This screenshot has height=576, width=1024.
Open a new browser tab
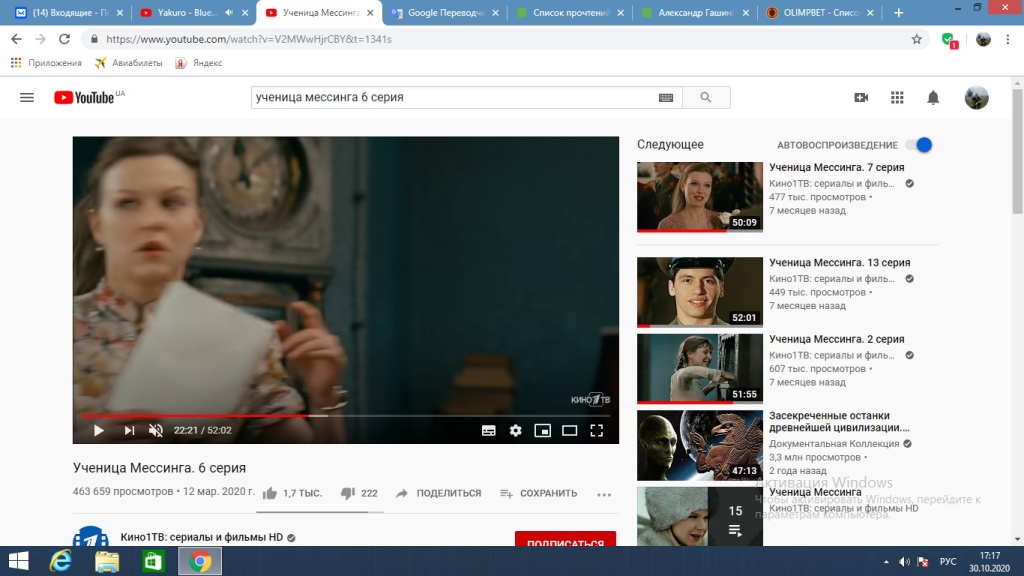[899, 12]
